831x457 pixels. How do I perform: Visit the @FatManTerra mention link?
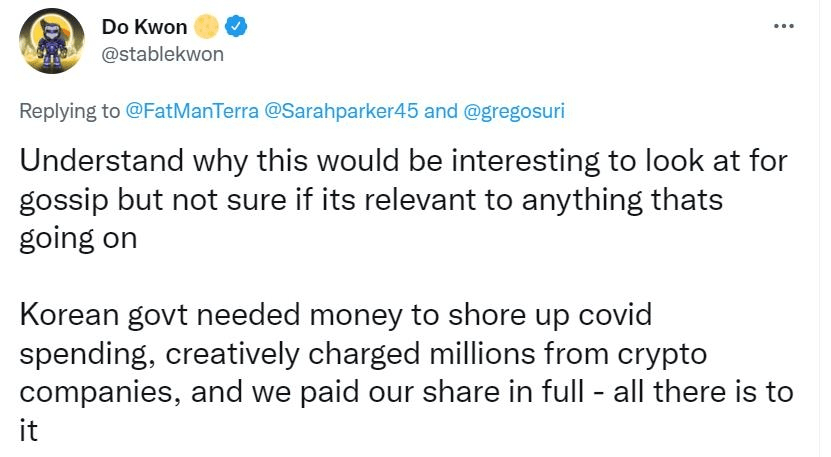tap(190, 111)
